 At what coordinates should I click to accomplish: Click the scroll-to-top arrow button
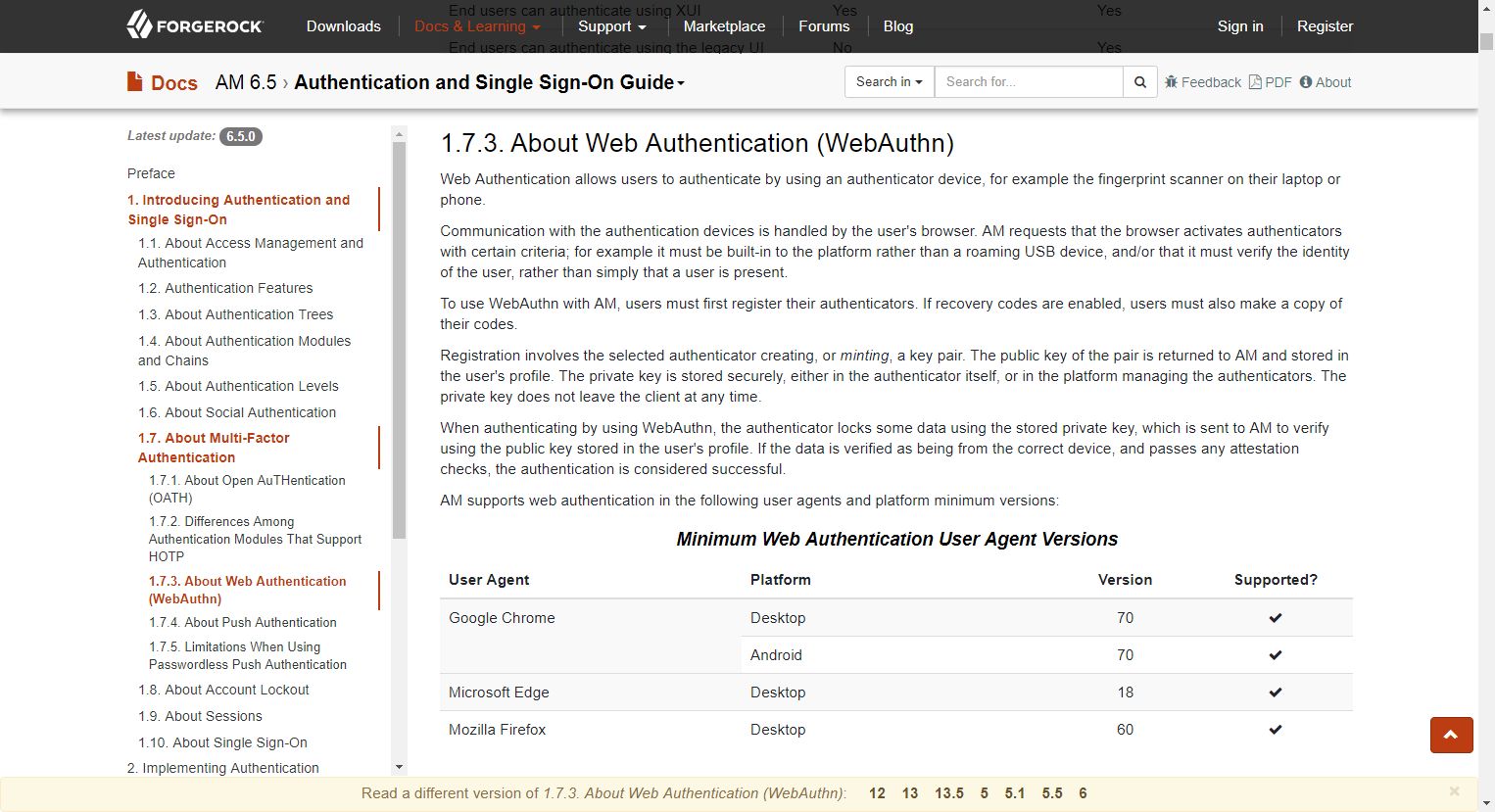[1451, 735]
